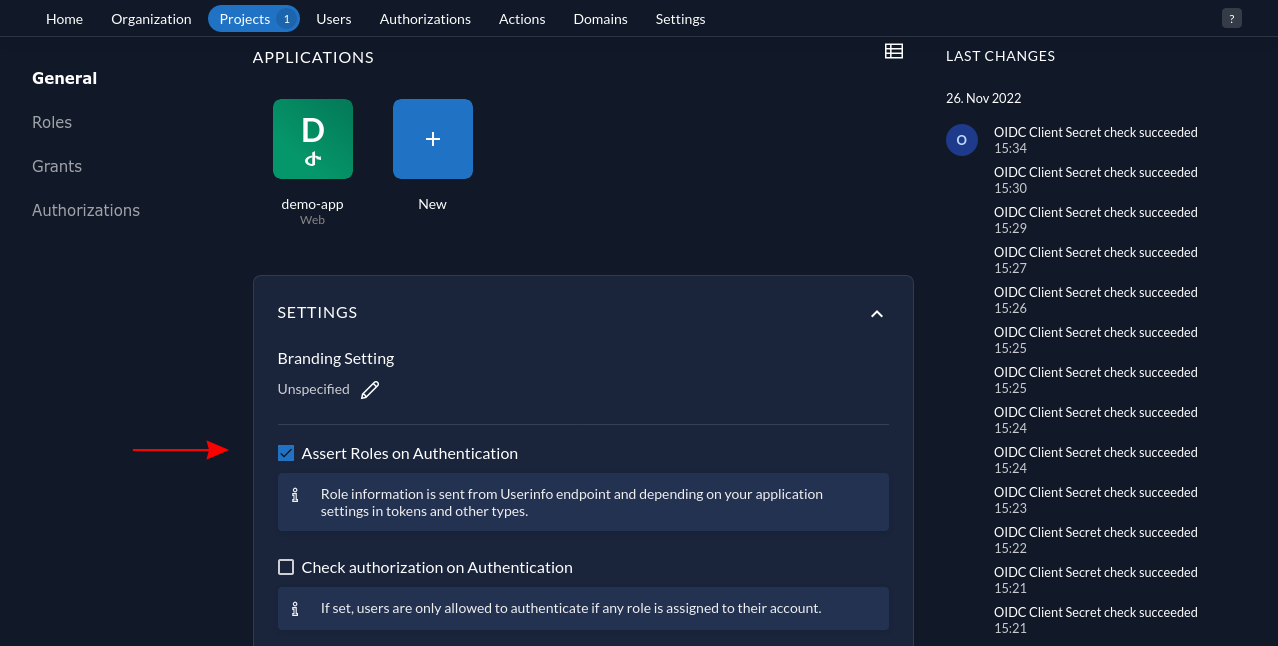
Task: Open the Organization tab
Action: click(151, 18)
